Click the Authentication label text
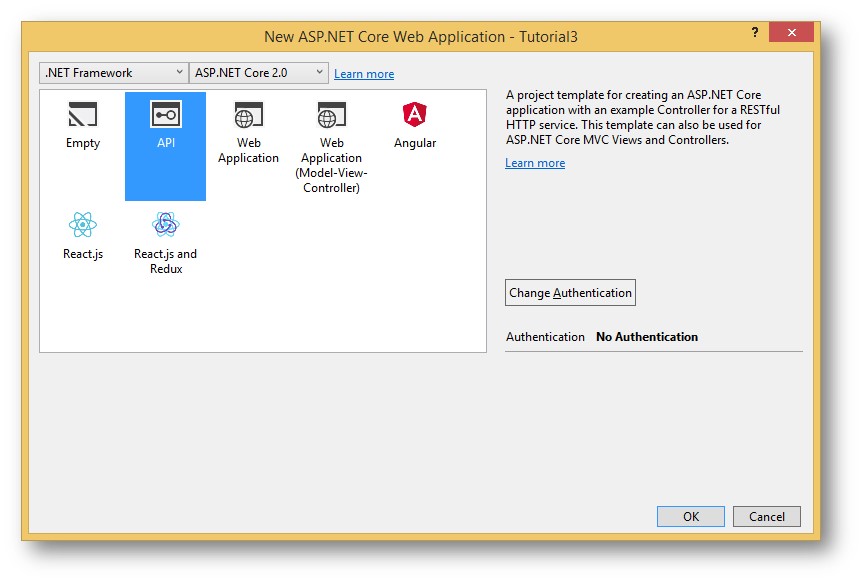This screenshot has width=863, height=583. coord(545,337)
